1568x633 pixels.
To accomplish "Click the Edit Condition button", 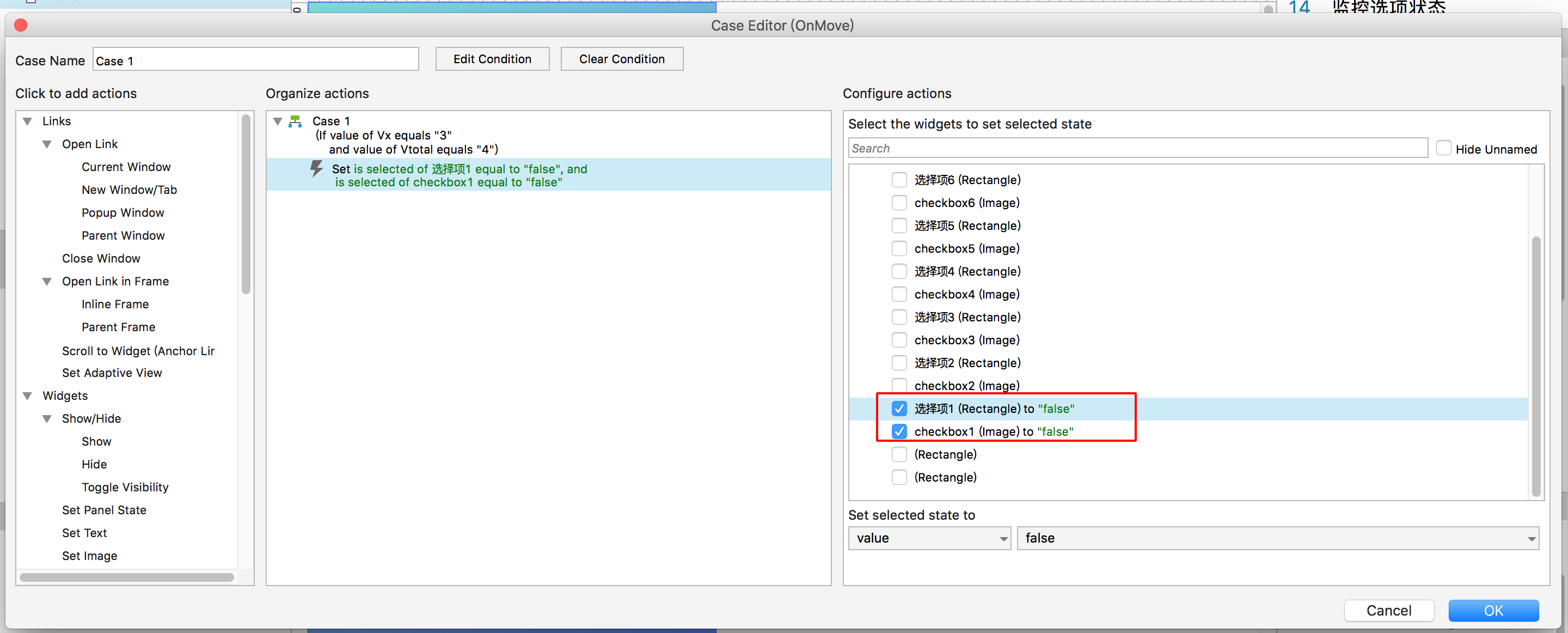I will 492,59.
